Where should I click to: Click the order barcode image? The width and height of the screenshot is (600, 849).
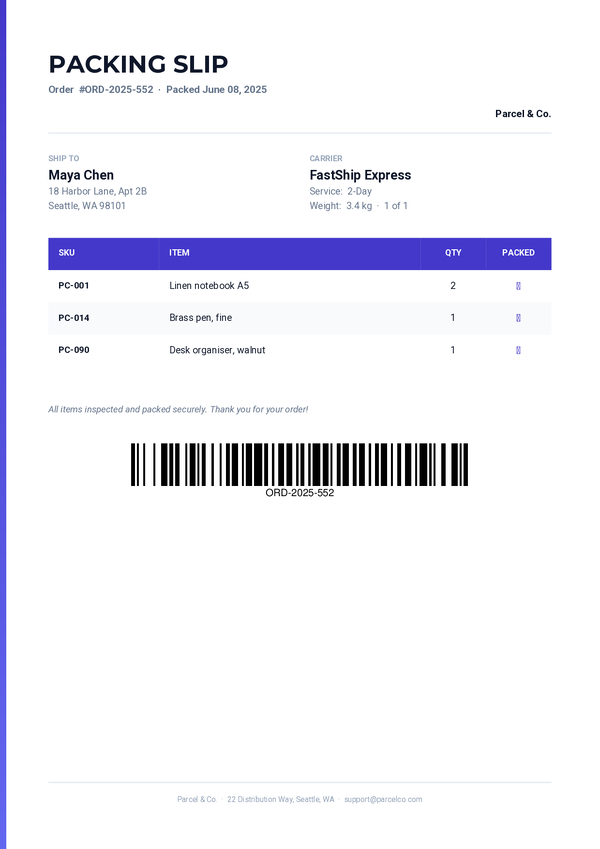(299, 465)
